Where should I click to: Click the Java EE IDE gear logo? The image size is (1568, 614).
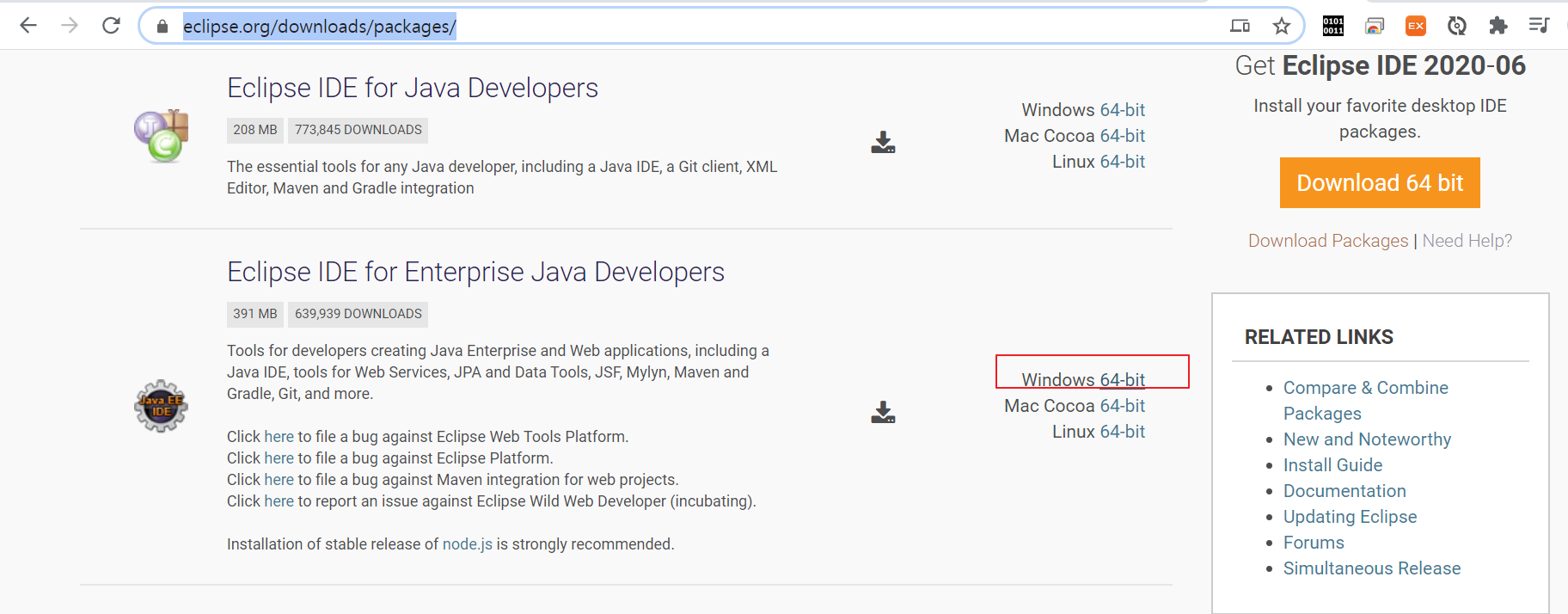pyautogui.click(x=161, y=406)
